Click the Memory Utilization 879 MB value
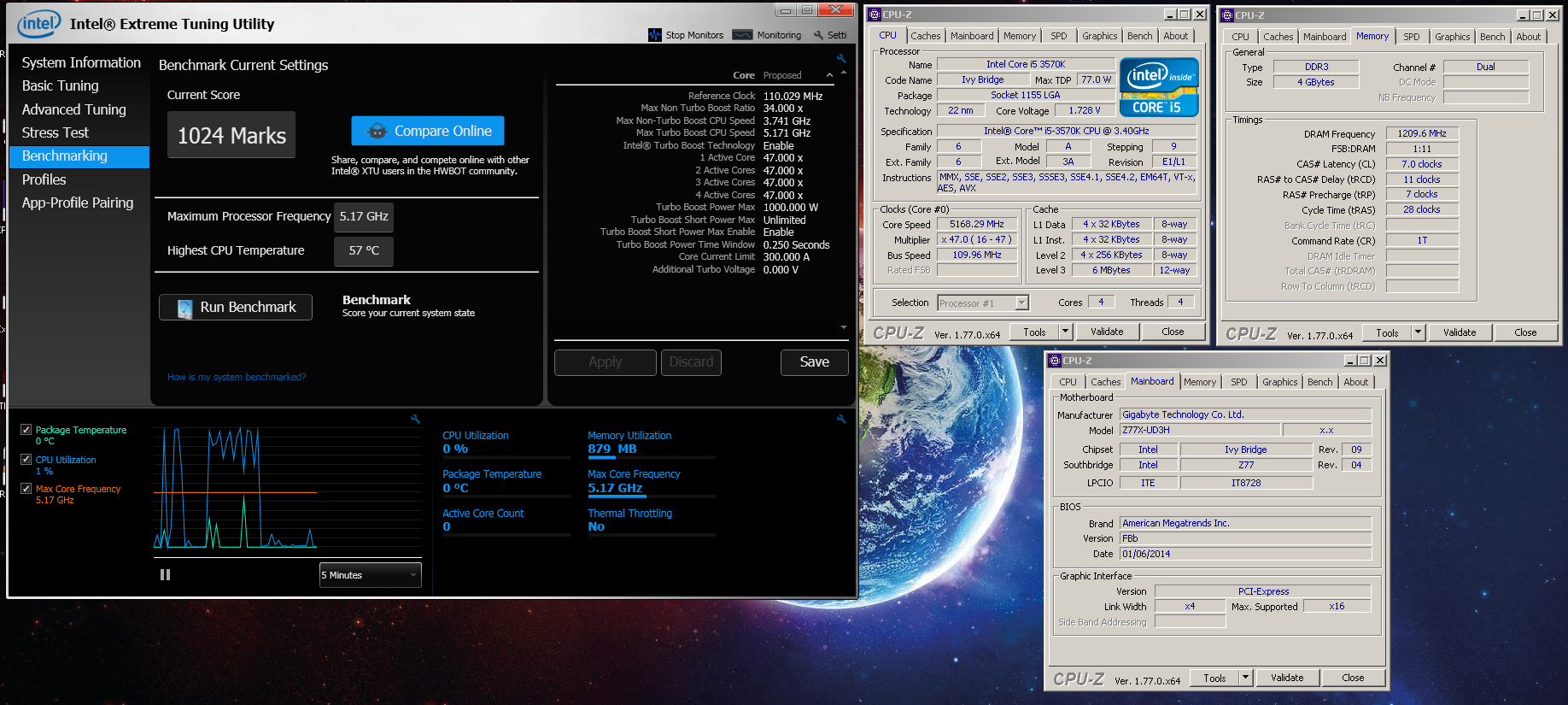 [x=612, y=449]
